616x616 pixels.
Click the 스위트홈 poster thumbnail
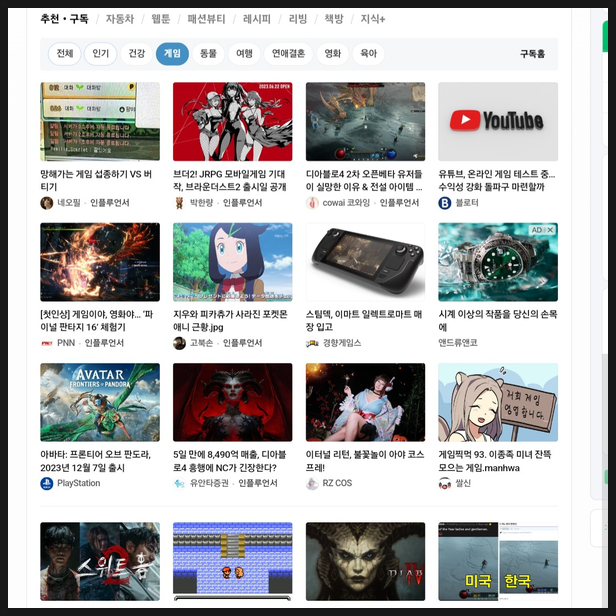click(100, 561)
